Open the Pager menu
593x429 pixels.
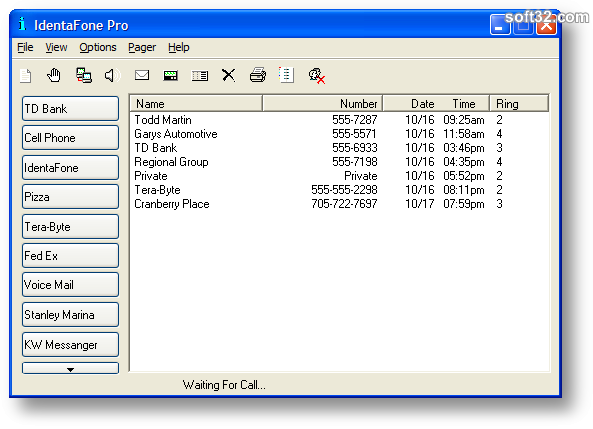click(142, 47)
